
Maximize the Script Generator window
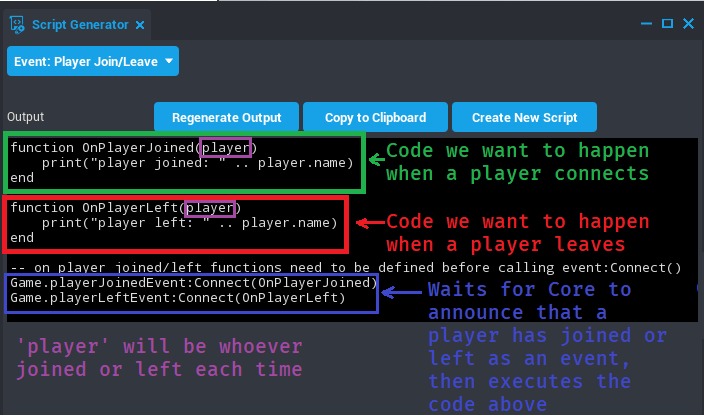[667, 22]
